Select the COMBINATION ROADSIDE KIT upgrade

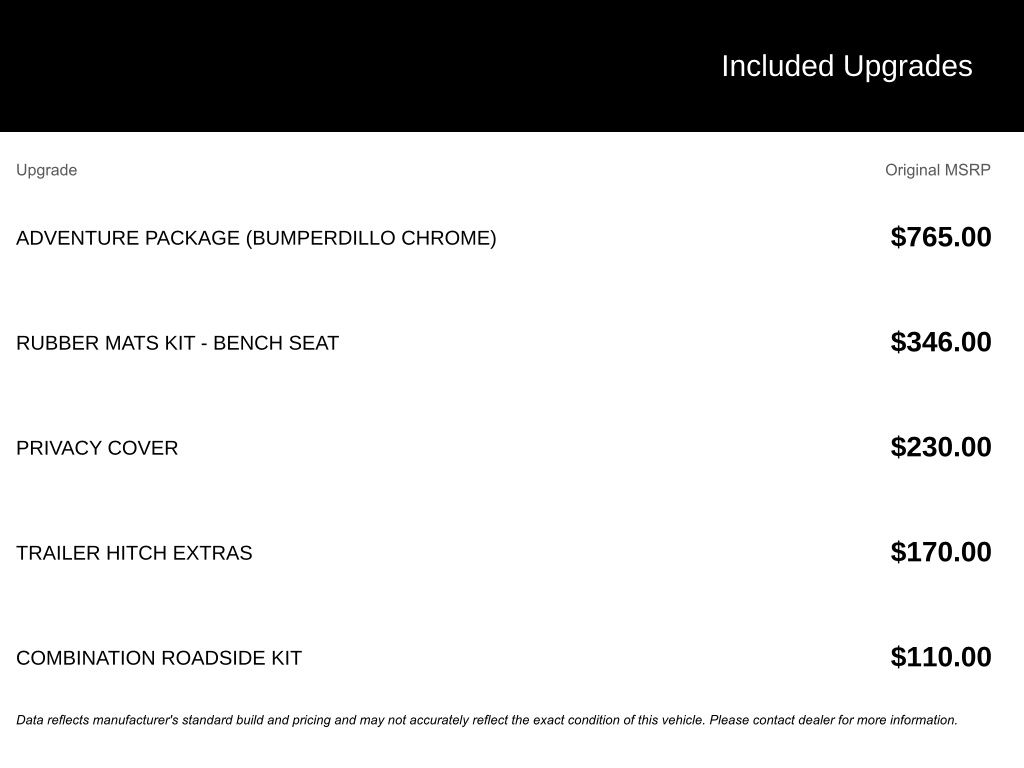pos(158,658)
